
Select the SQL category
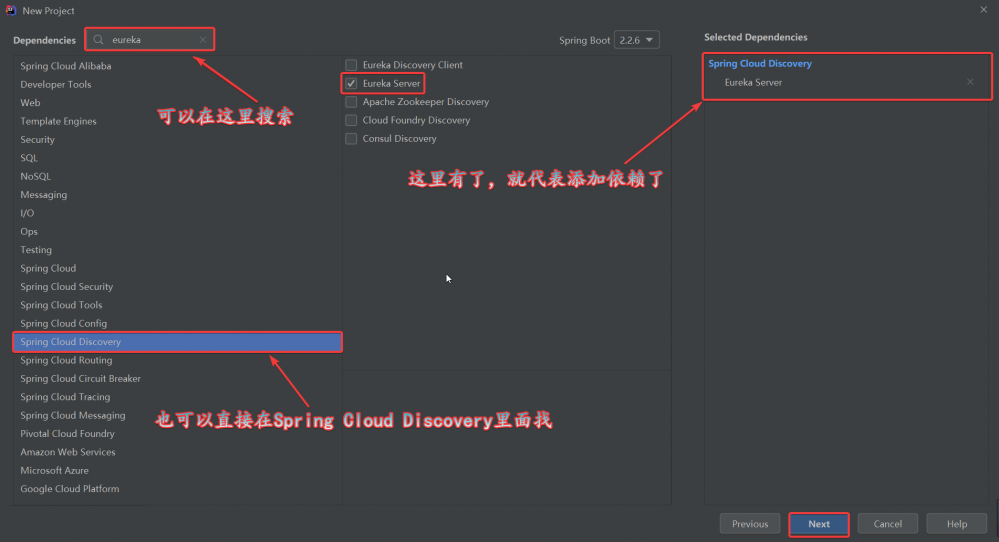coord(177,158)
